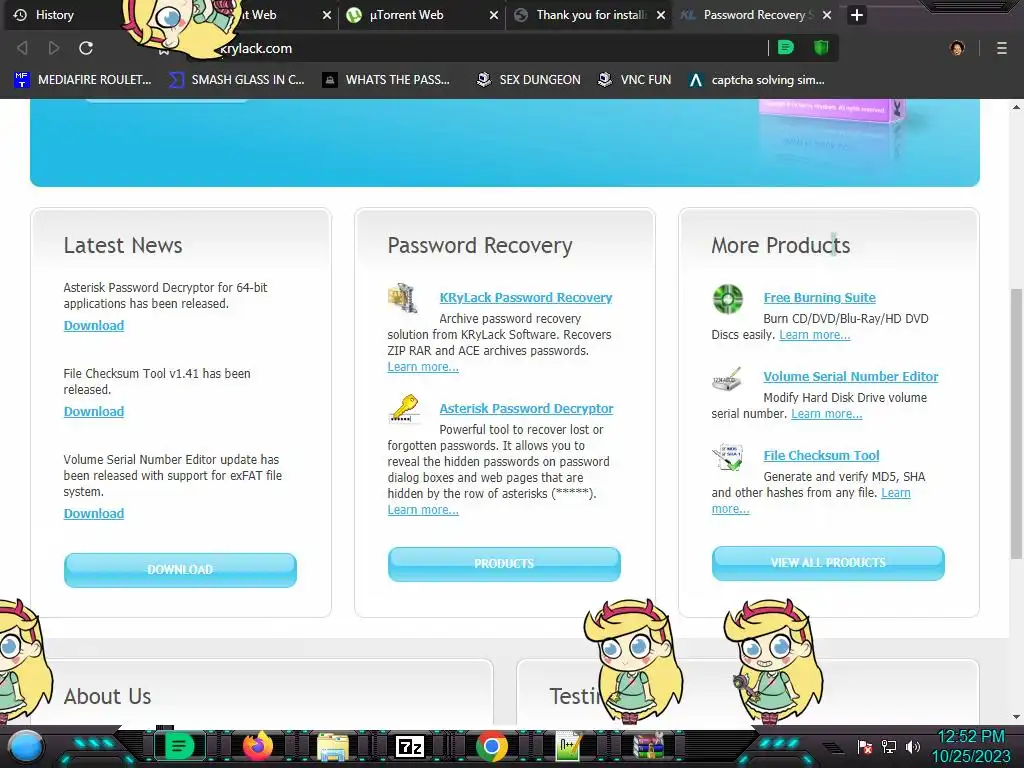
Task: Click the network tray icon
Action: tap(888, 746)
